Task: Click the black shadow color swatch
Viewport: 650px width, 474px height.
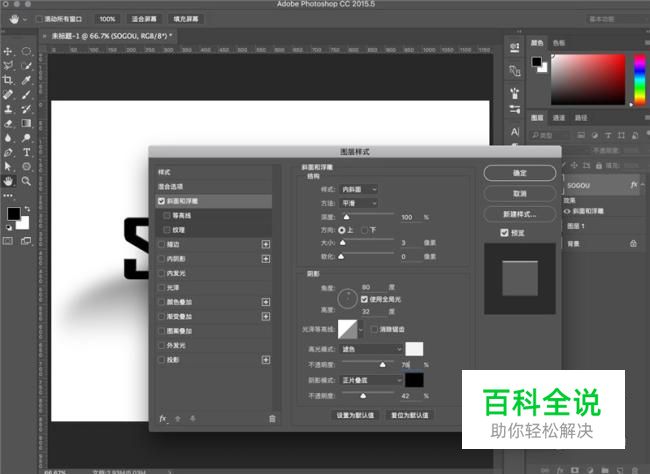Action: coord(414,380)
